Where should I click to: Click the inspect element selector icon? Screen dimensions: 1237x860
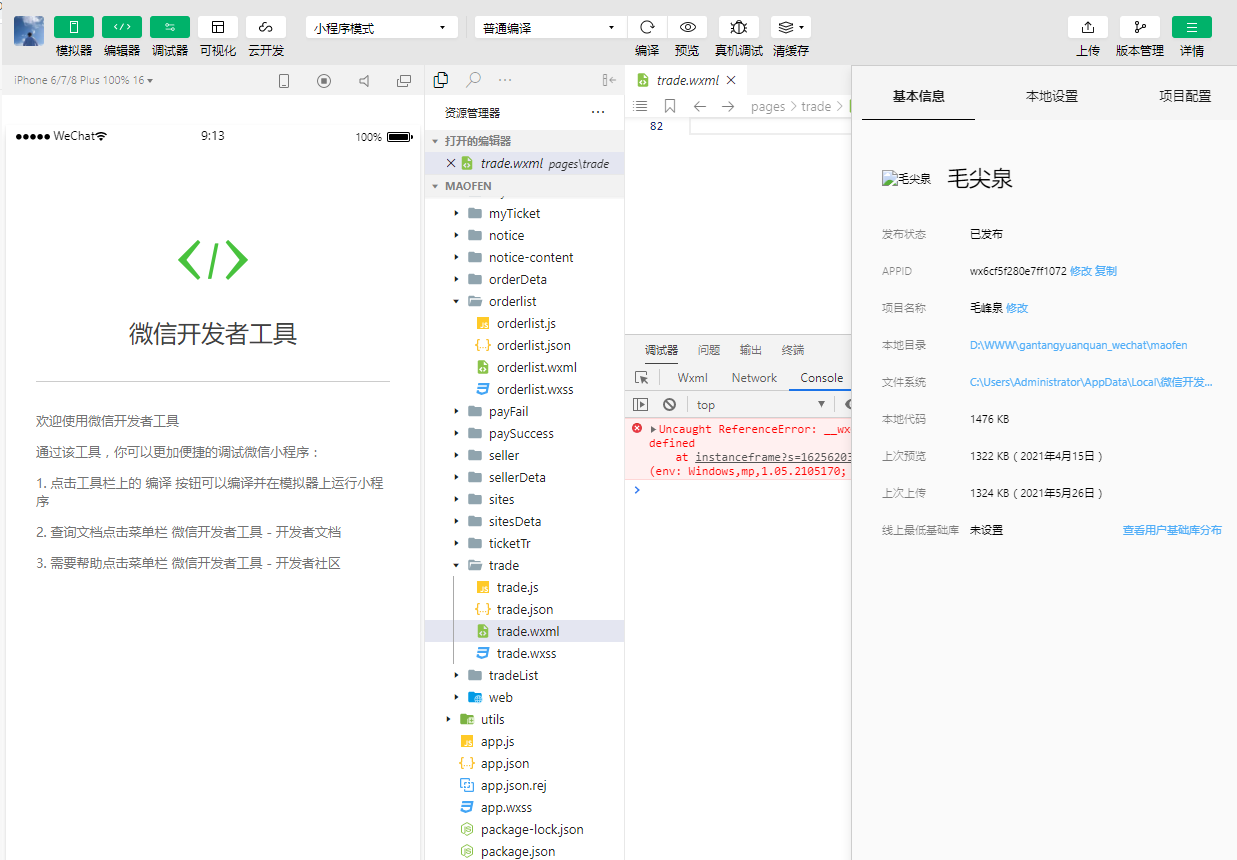(642, 378)
